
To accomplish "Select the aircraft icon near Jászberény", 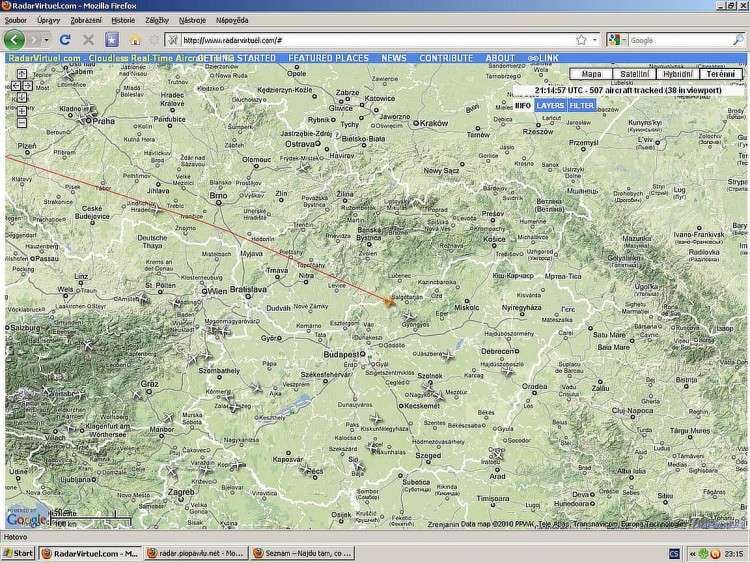I will [x=448, y=355].
